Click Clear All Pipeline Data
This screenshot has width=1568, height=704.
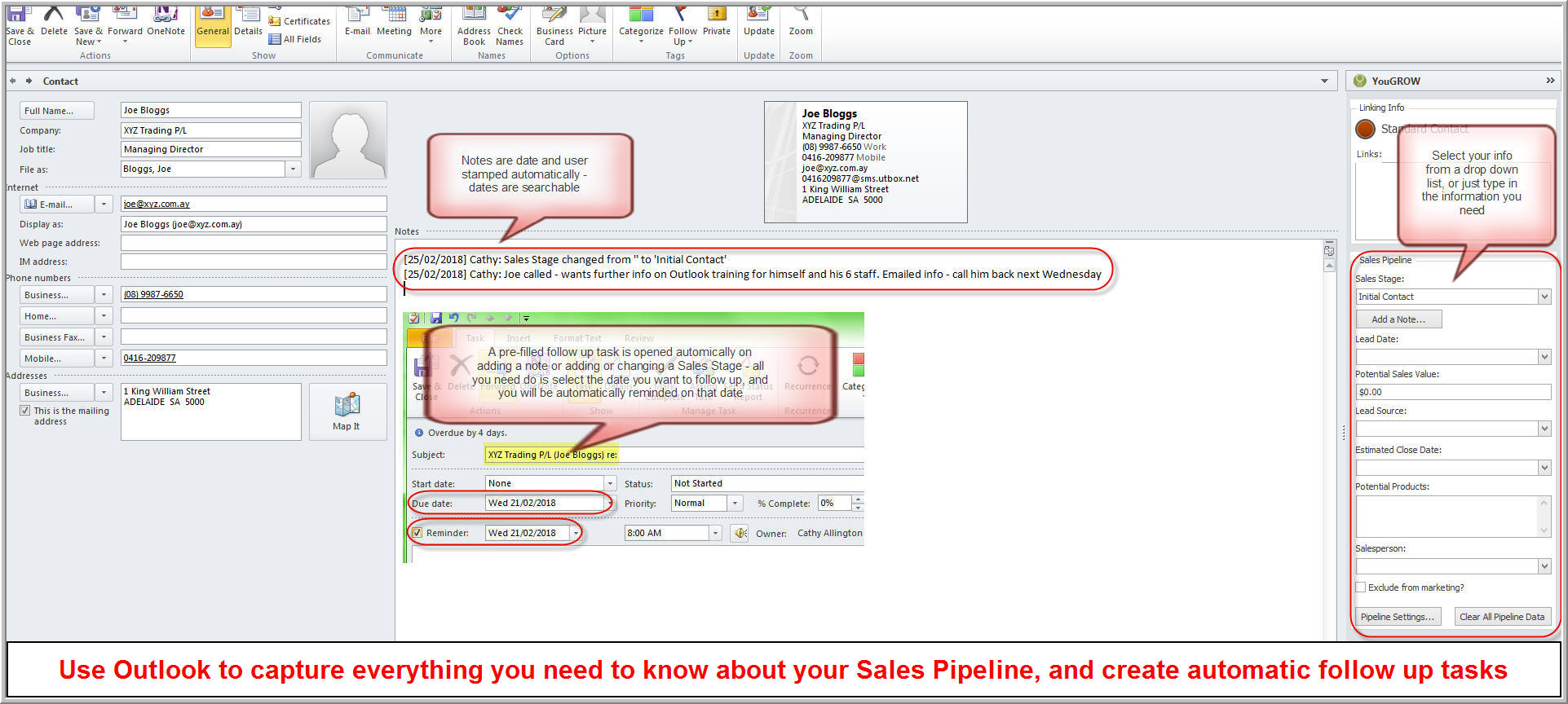point(1502,617)
